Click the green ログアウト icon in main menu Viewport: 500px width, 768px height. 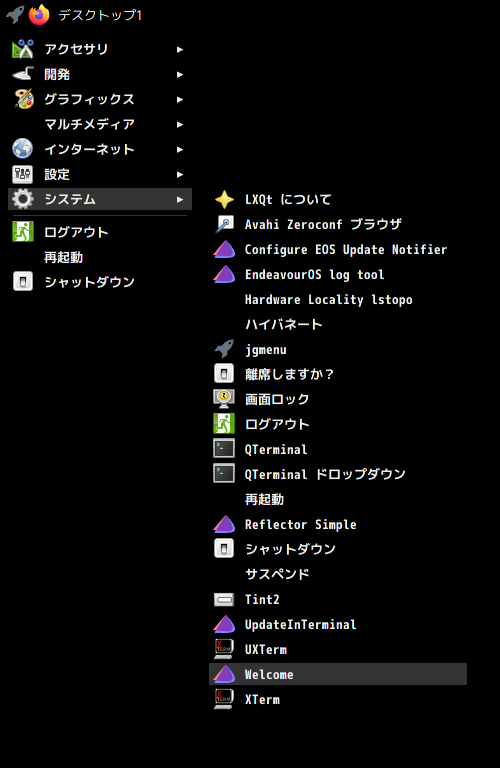23,232
